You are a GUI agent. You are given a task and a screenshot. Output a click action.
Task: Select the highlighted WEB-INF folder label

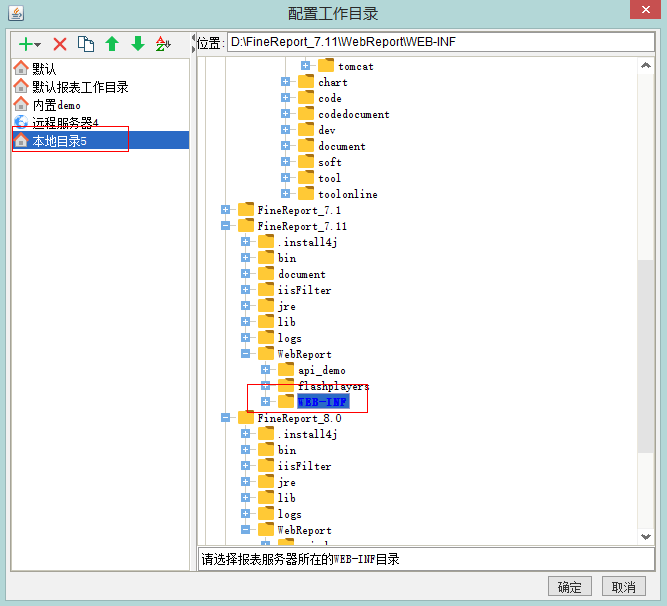(323, 401)
